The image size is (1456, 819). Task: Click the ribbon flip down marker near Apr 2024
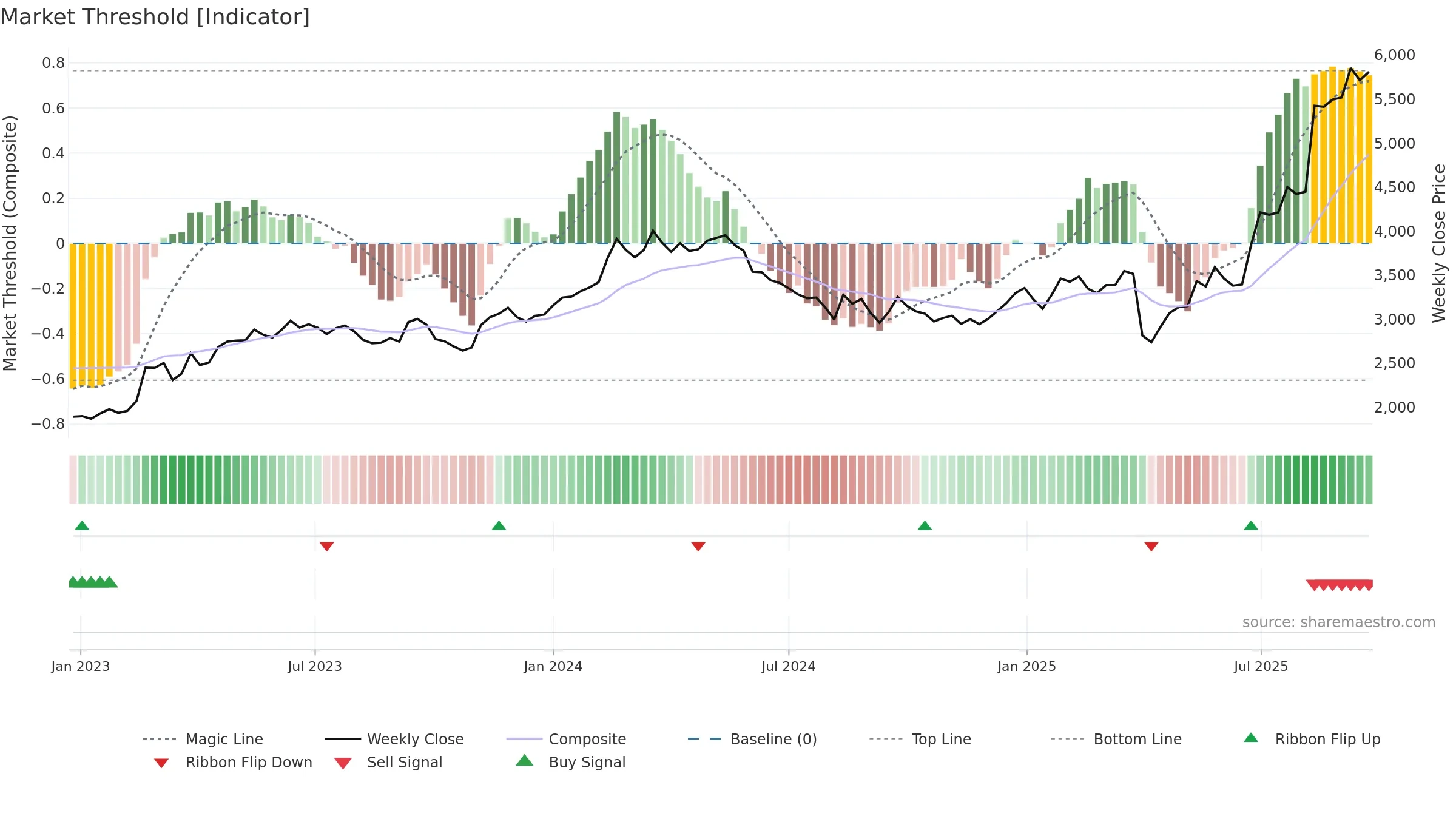pos(698,547)
